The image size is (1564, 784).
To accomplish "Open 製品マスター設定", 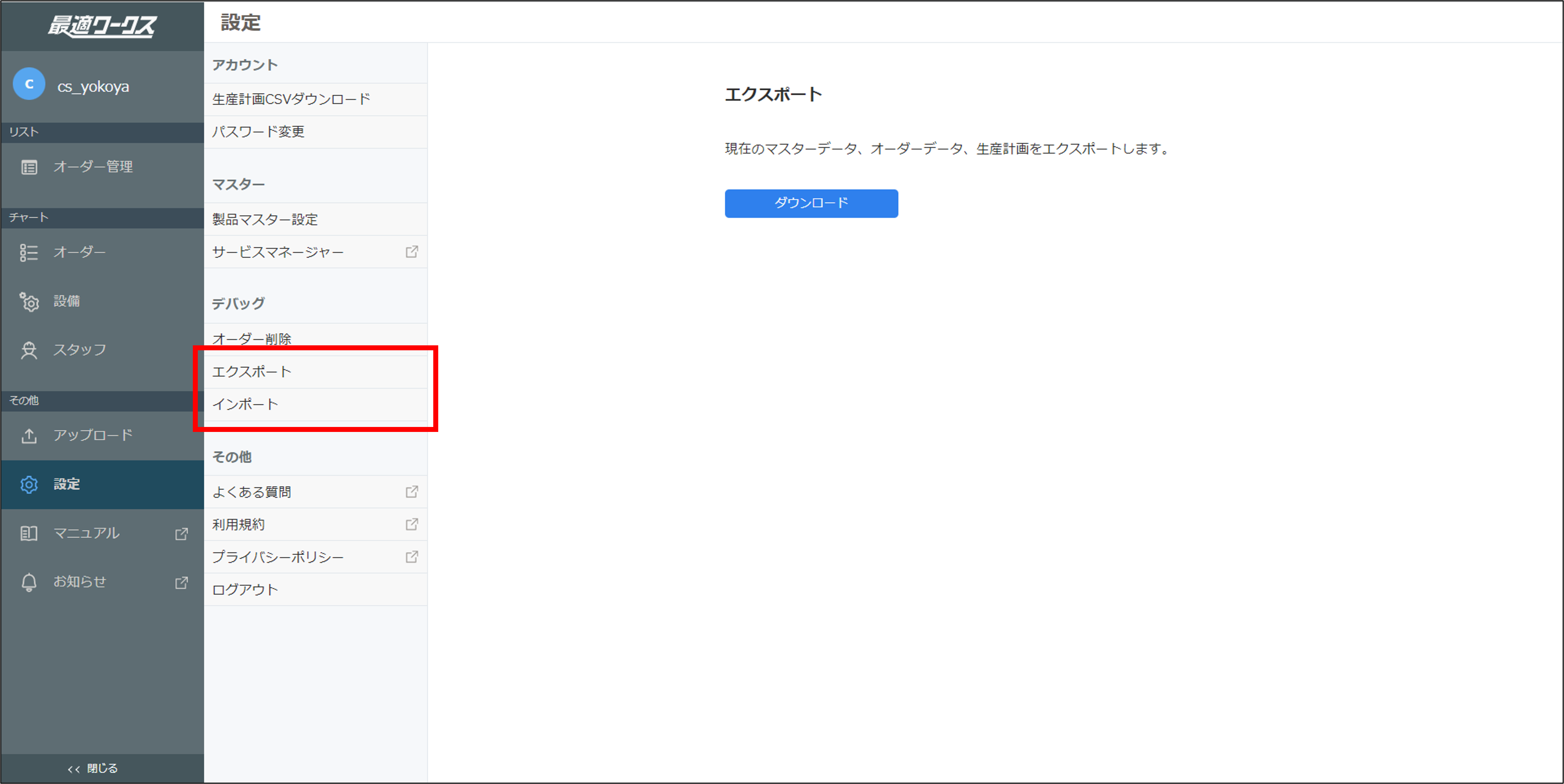I will (x=316, y=219).
